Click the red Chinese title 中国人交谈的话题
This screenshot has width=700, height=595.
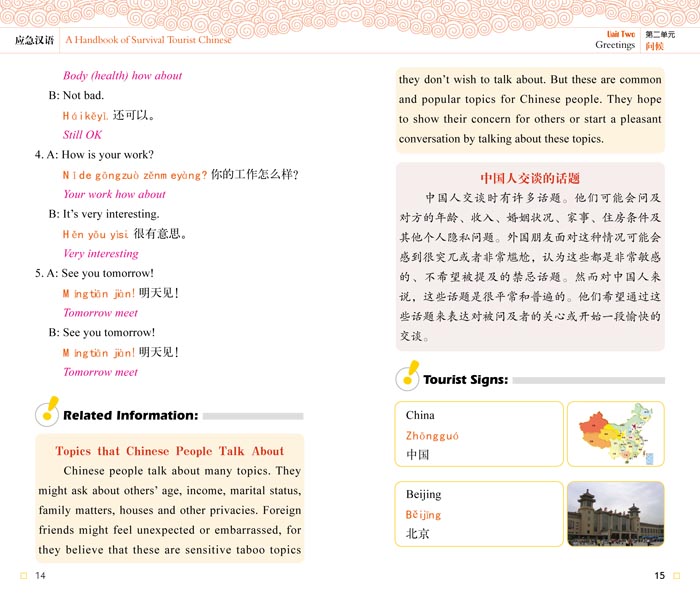click(530, 179)
